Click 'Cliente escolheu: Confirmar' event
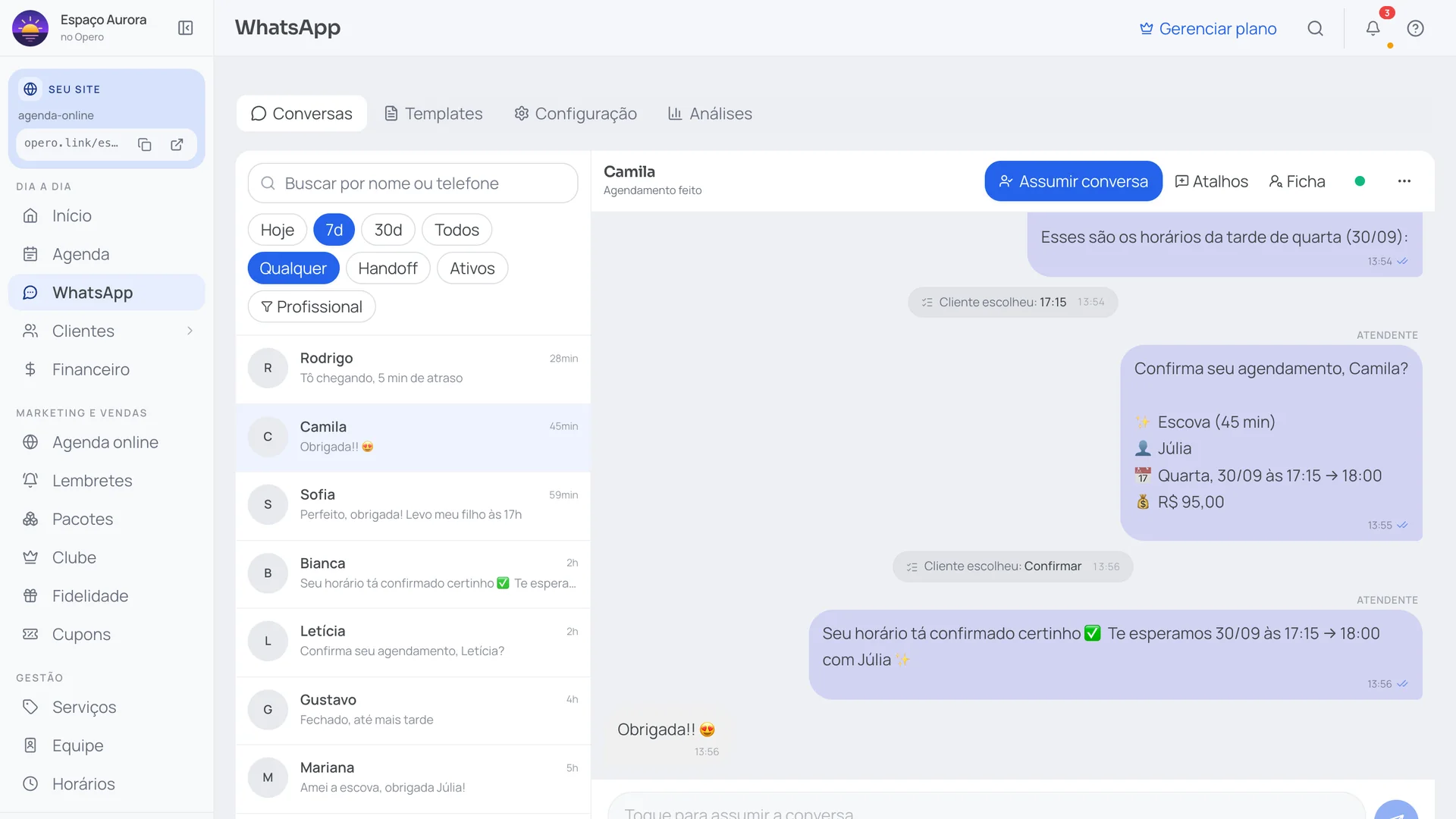The image size is (1456, 819). 1012,566
